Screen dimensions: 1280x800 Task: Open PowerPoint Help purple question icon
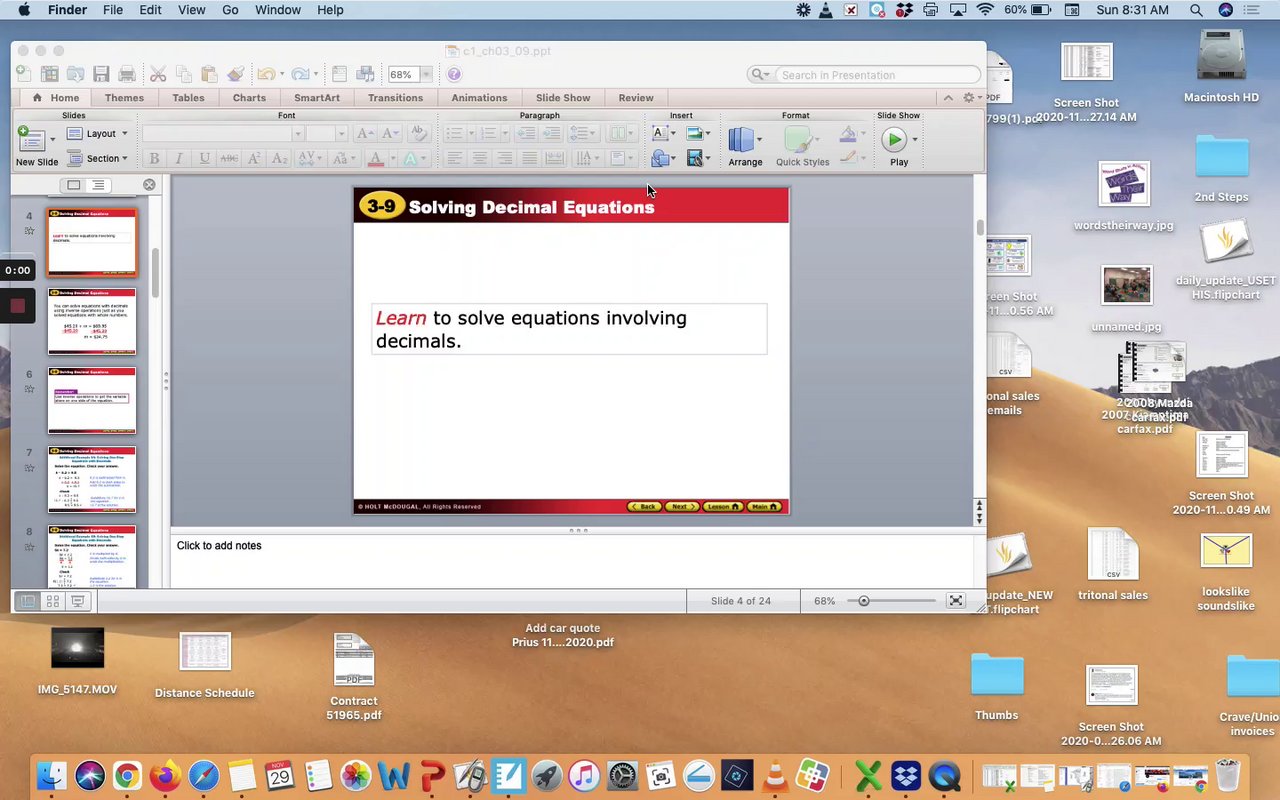[454, 74]
